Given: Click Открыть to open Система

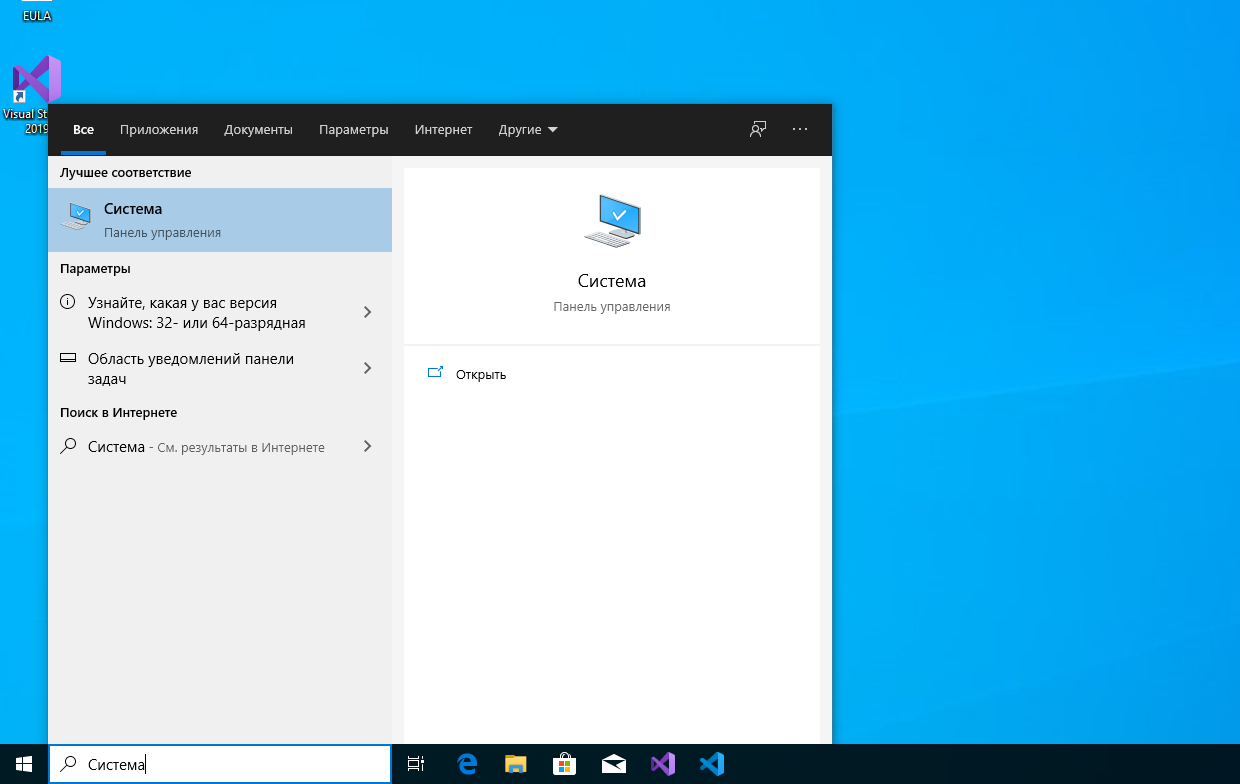Looking at the screenshot, I should [x=480, y=375].
